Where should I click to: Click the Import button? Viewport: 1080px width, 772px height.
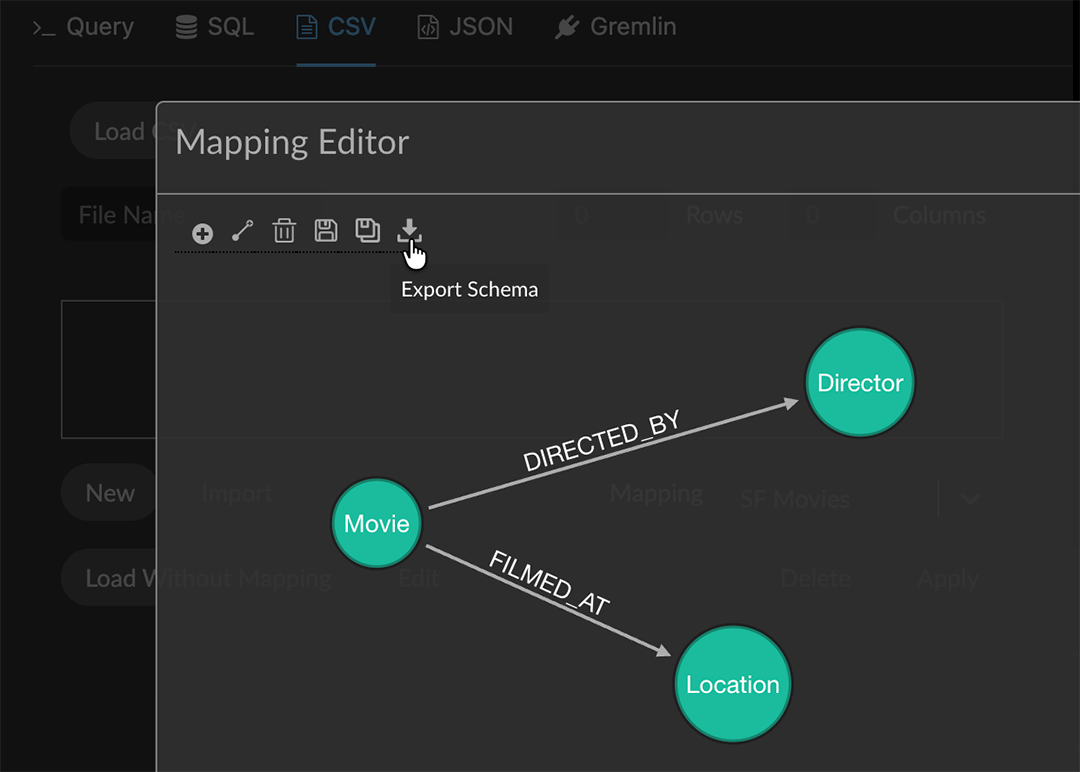[x=237, y=492]
